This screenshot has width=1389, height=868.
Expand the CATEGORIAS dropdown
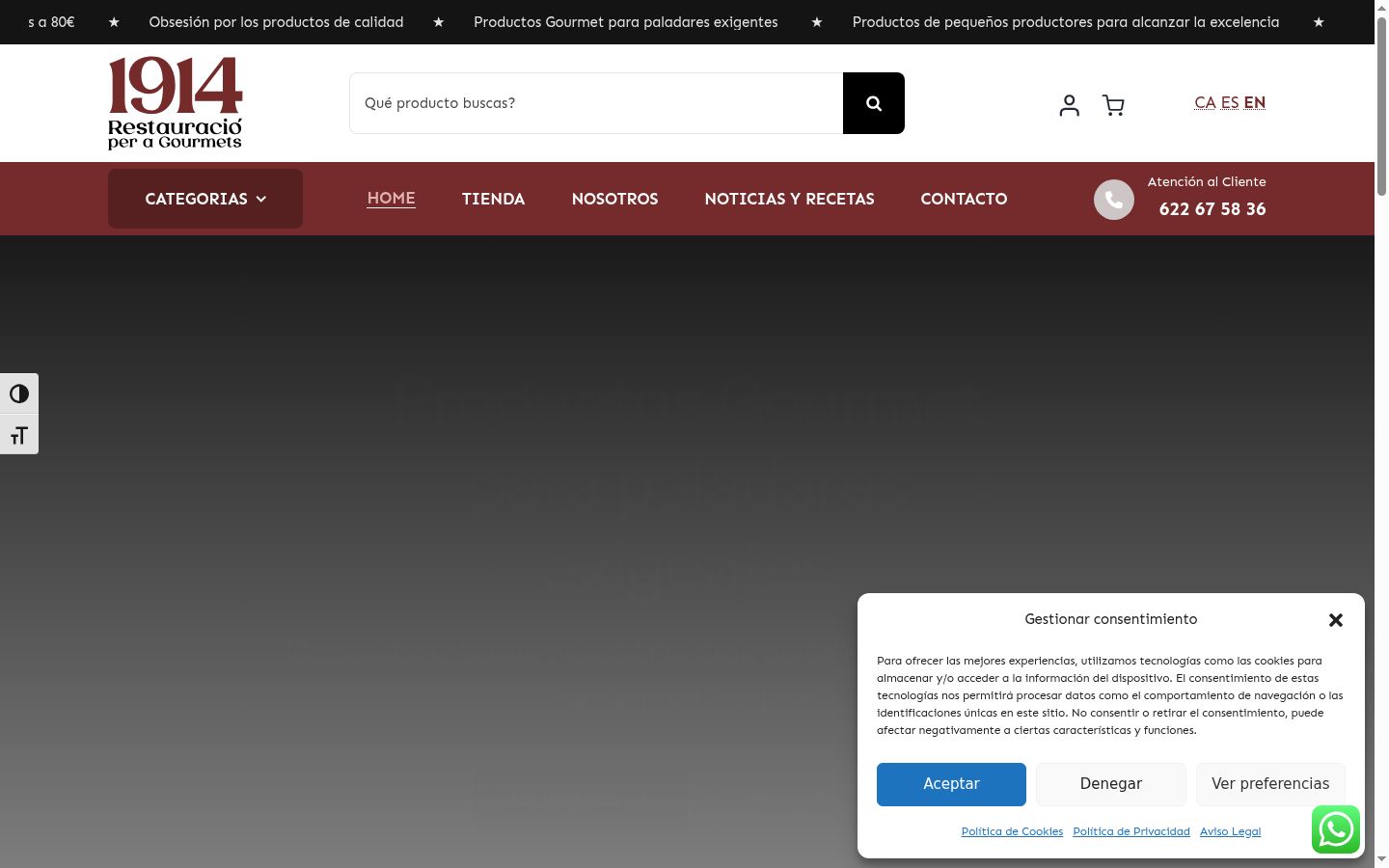pos(205,199)
